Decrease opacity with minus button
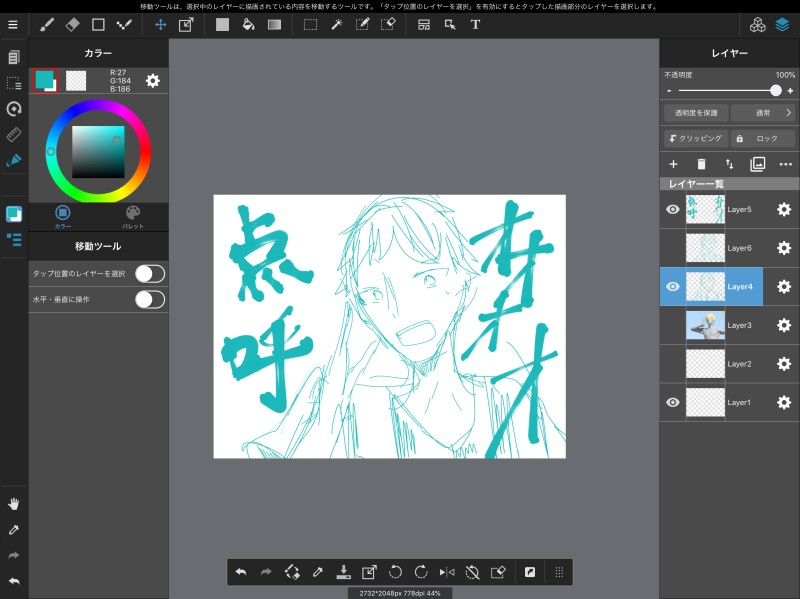 (669, 91)
